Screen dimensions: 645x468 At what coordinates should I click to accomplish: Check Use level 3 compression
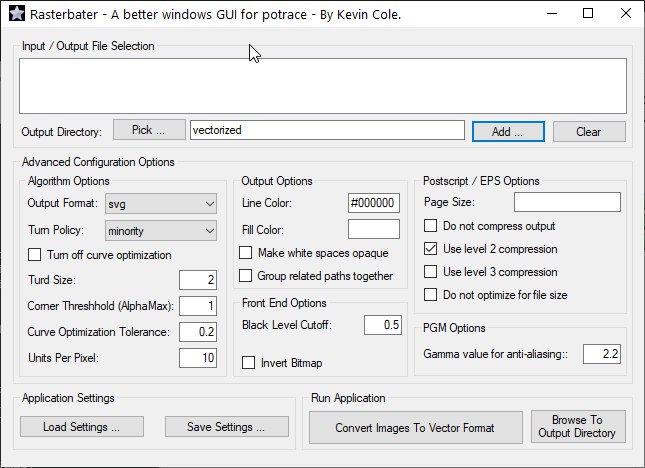pyautogui.click(x=430, y=272)
